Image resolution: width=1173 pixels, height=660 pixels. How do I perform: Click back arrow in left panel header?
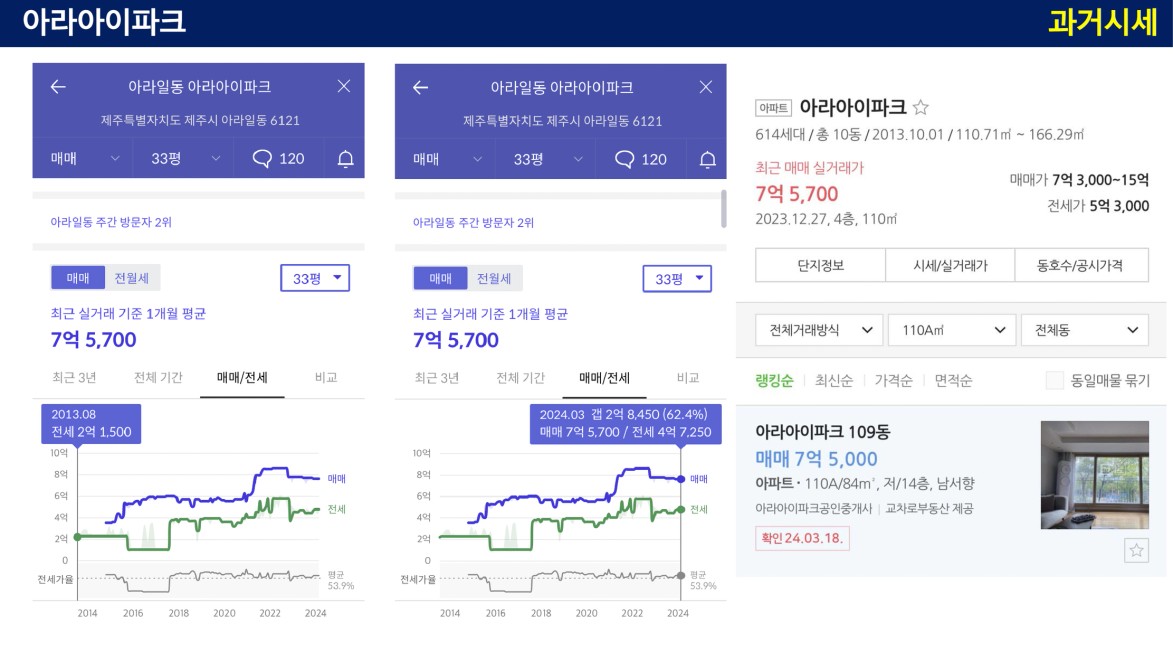[58, 87]
